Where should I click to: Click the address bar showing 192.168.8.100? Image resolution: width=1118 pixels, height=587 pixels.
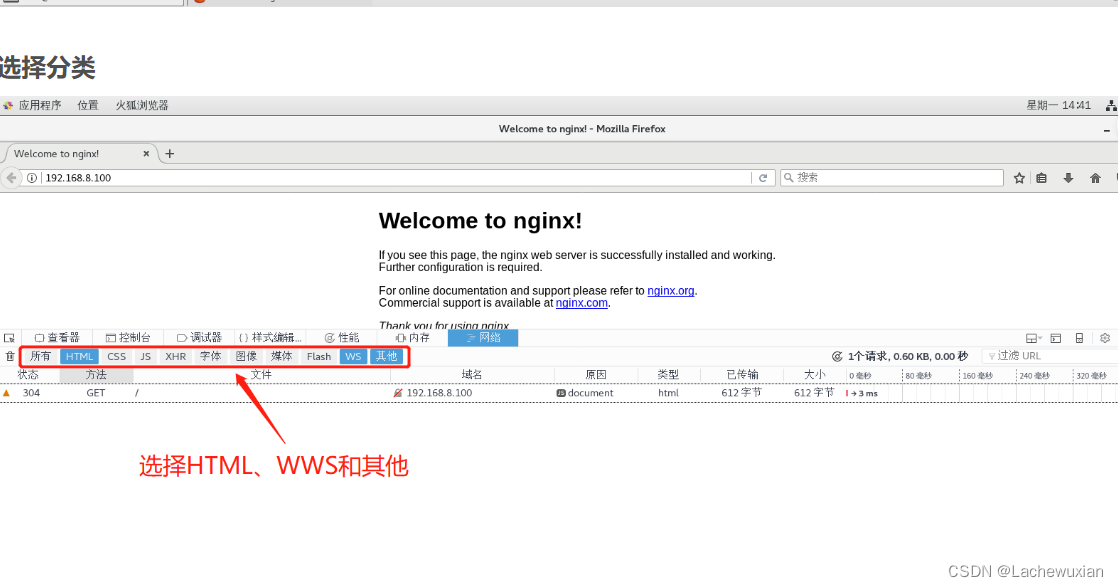coord(396,178)
